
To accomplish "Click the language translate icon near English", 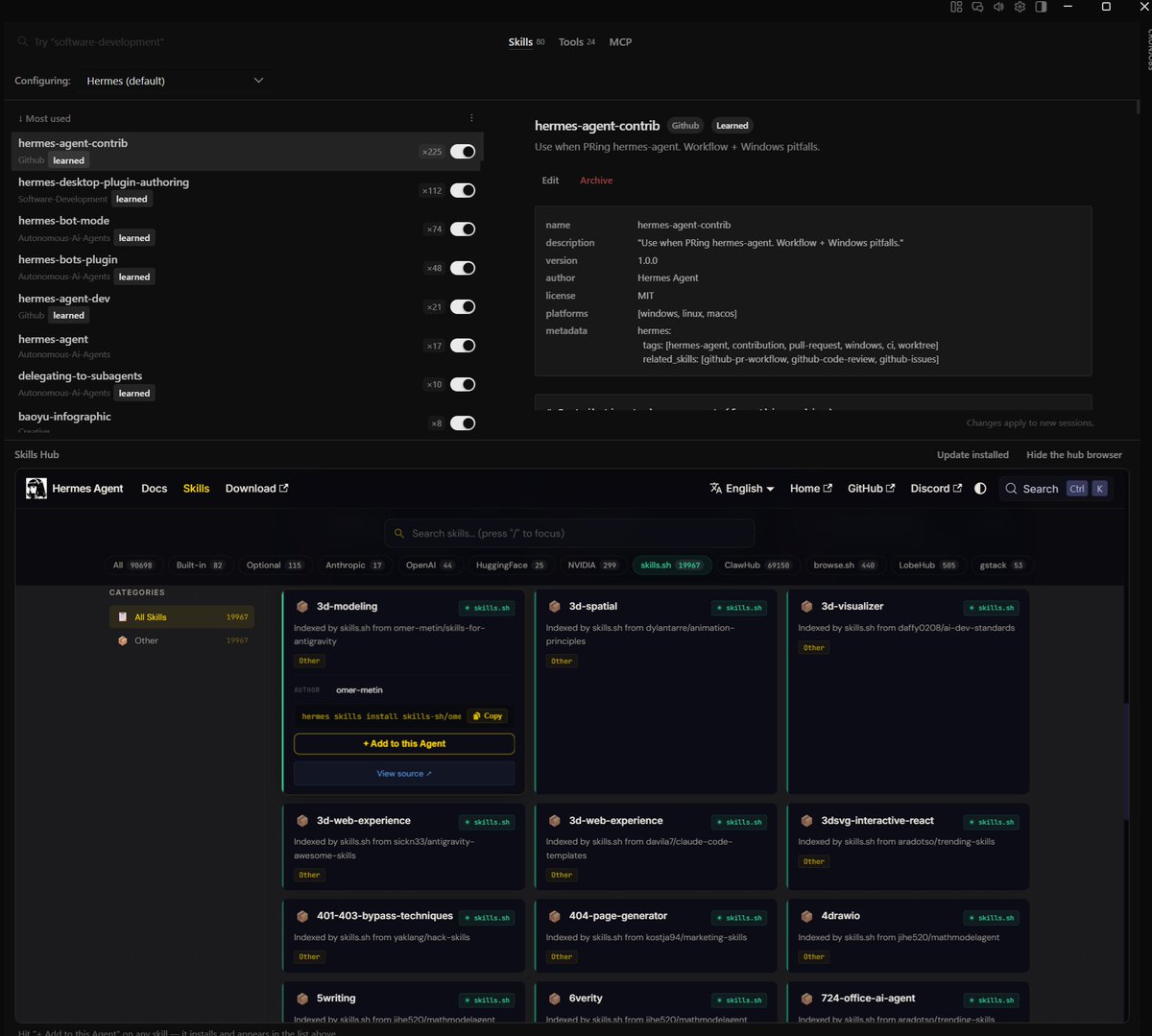I will (x=715, y=489).
